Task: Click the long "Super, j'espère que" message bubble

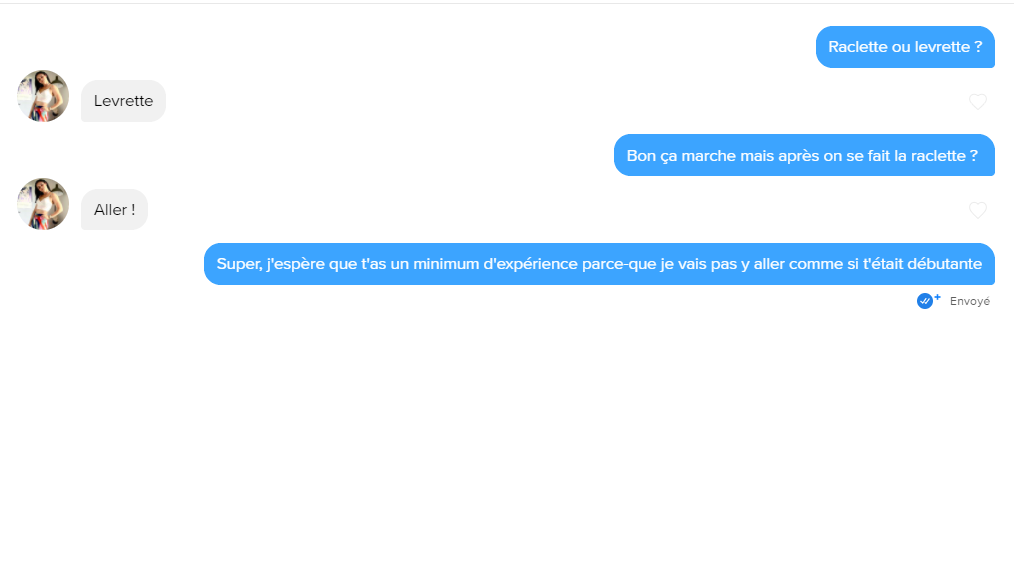Action: tap(599, 264)
